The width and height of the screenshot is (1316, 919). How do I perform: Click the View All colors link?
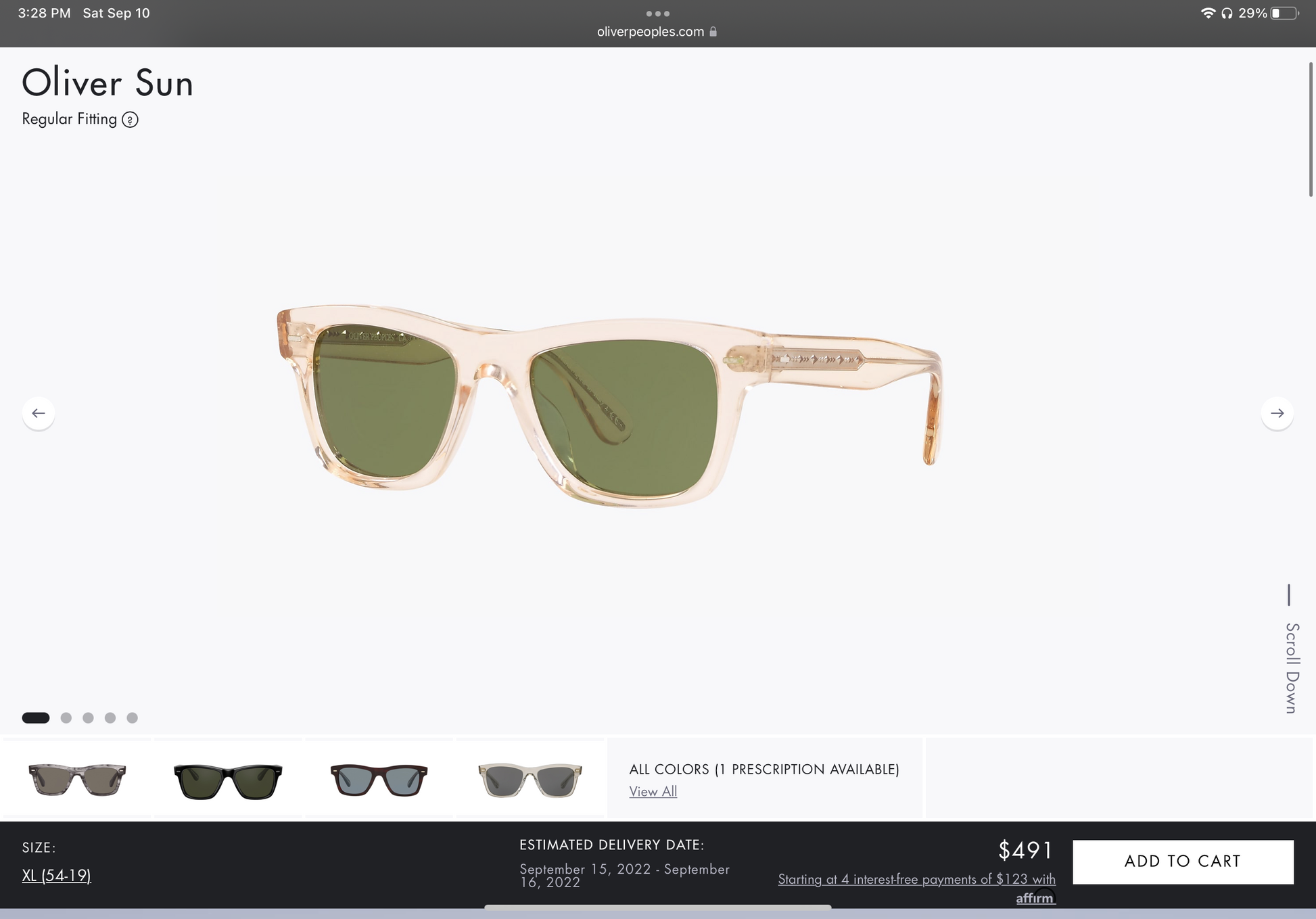[653, 791]
